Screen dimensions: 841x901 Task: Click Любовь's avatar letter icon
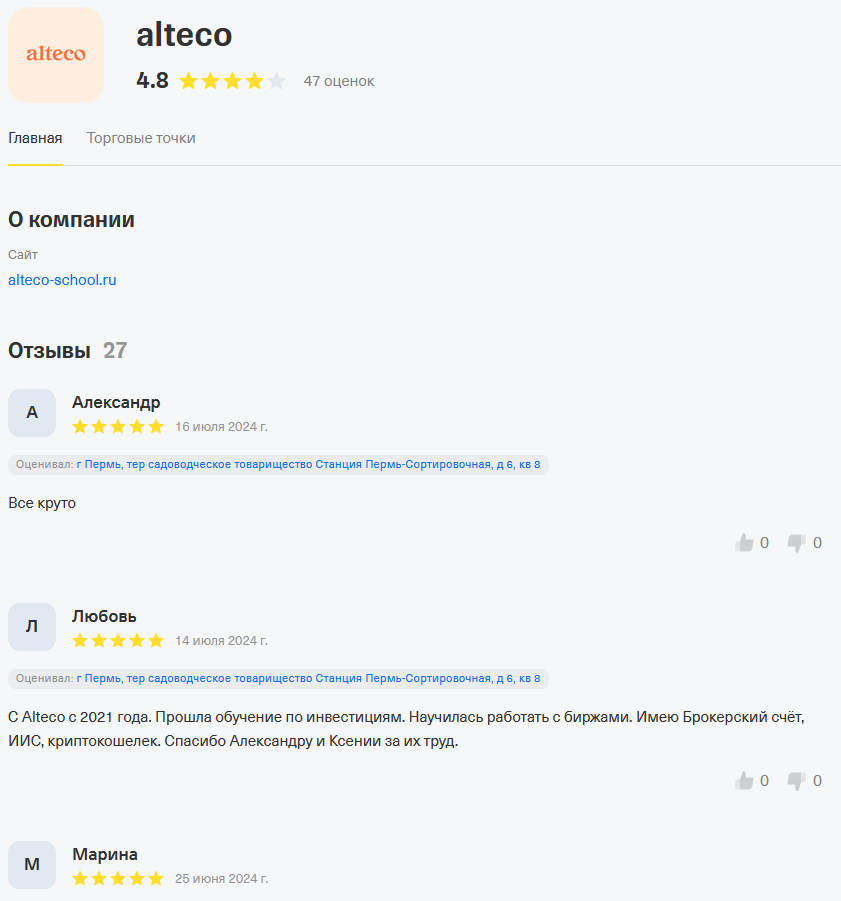31,626
